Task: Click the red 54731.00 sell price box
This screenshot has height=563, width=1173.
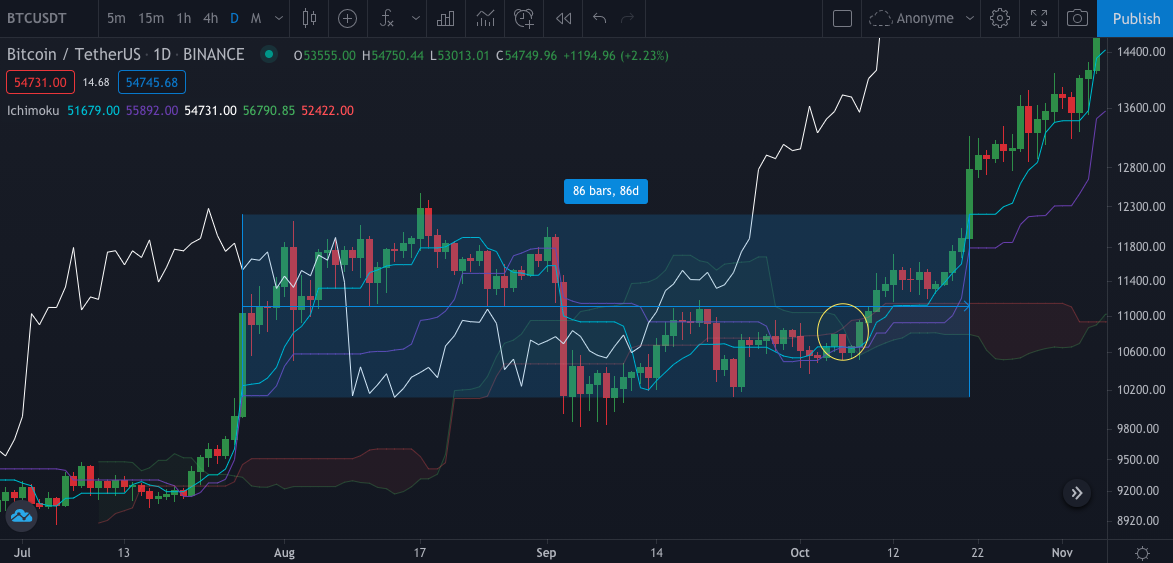Action: tap(40, 82)
